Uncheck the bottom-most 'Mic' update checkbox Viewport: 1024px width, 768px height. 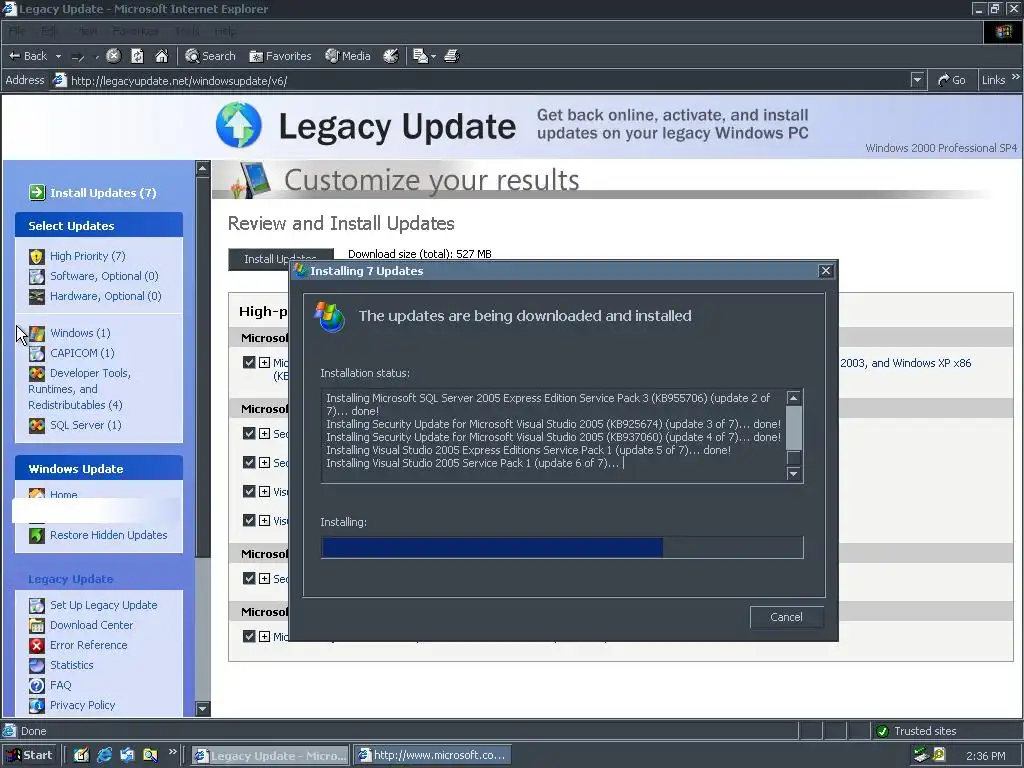[249, 636]
